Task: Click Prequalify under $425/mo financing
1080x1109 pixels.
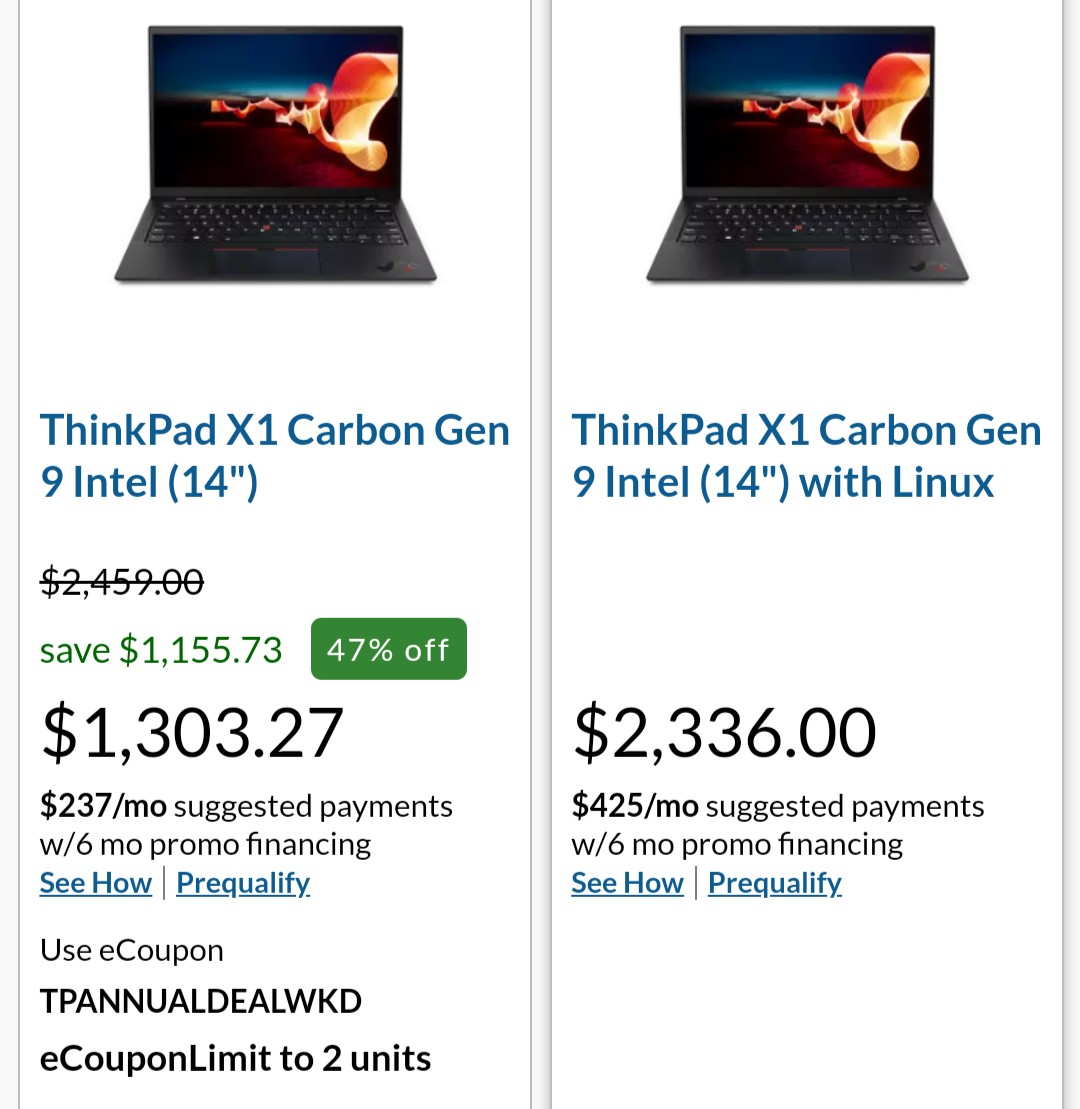Action: pyautogui.click(x=775, y=883)
